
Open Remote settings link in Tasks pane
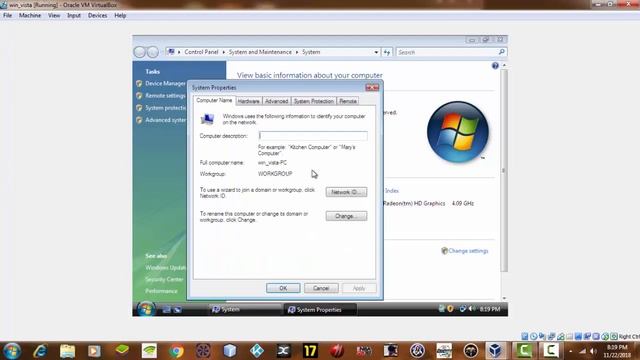click(165, 96)
